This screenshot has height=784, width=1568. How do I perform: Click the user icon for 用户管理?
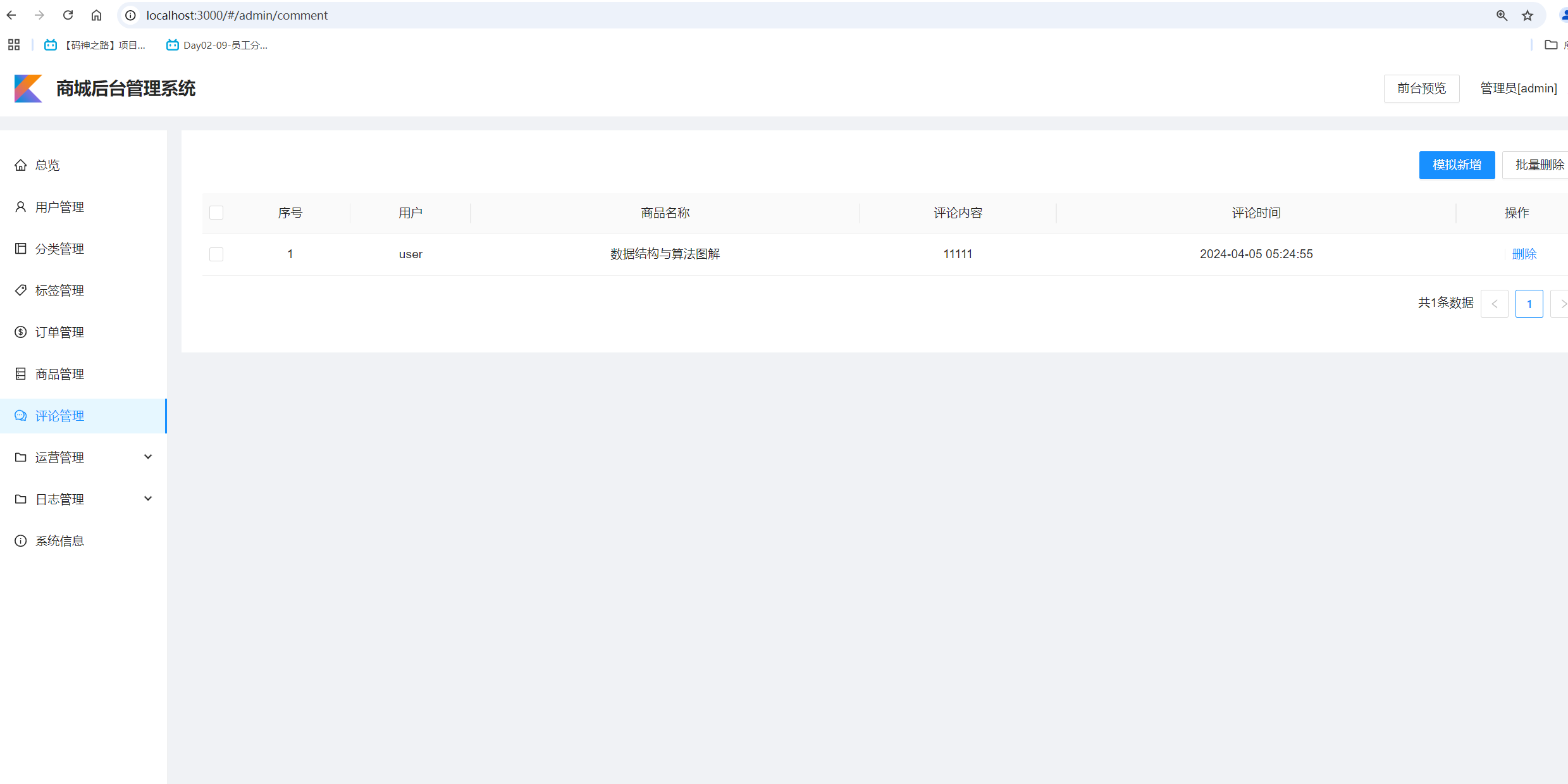pyautogui.click(x=21, y=207)
